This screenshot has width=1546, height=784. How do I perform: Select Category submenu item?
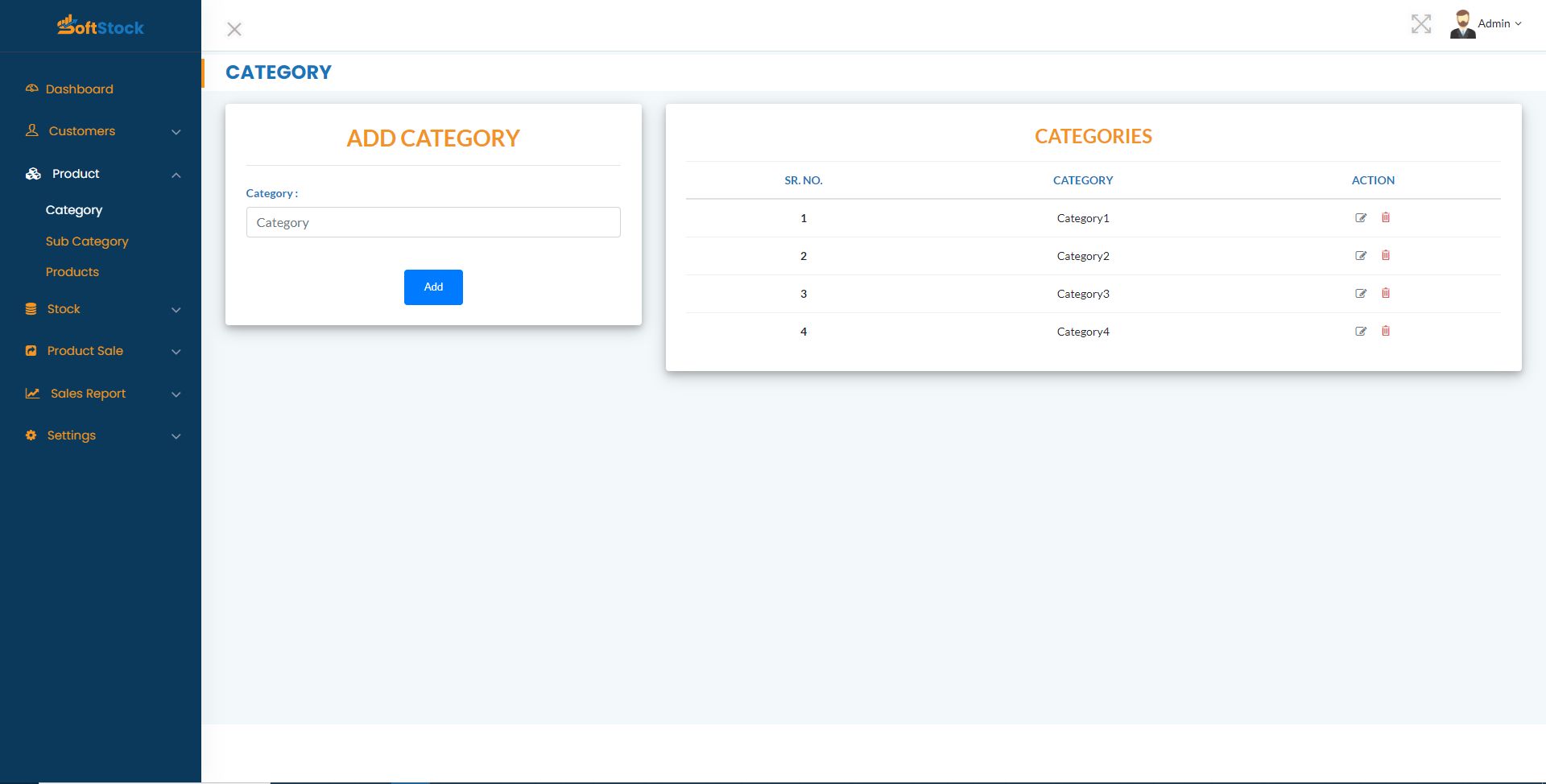pos(74,210)
